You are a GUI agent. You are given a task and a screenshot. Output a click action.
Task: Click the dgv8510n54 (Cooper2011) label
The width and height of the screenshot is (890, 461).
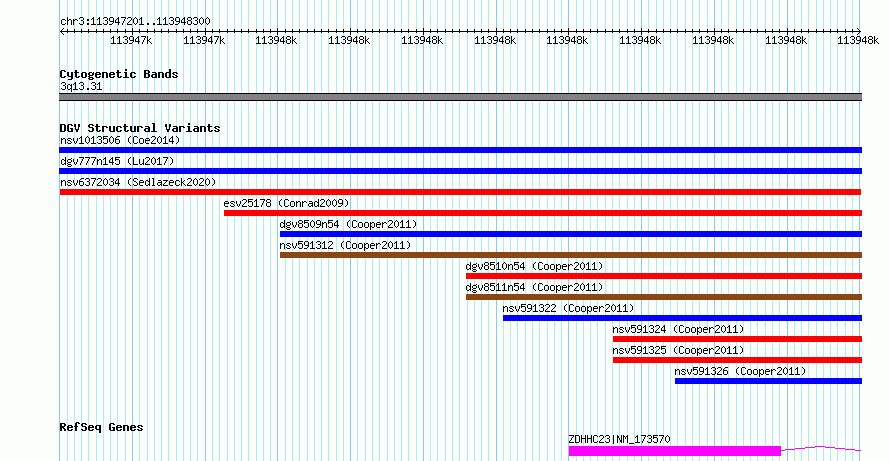coord(534,266)
